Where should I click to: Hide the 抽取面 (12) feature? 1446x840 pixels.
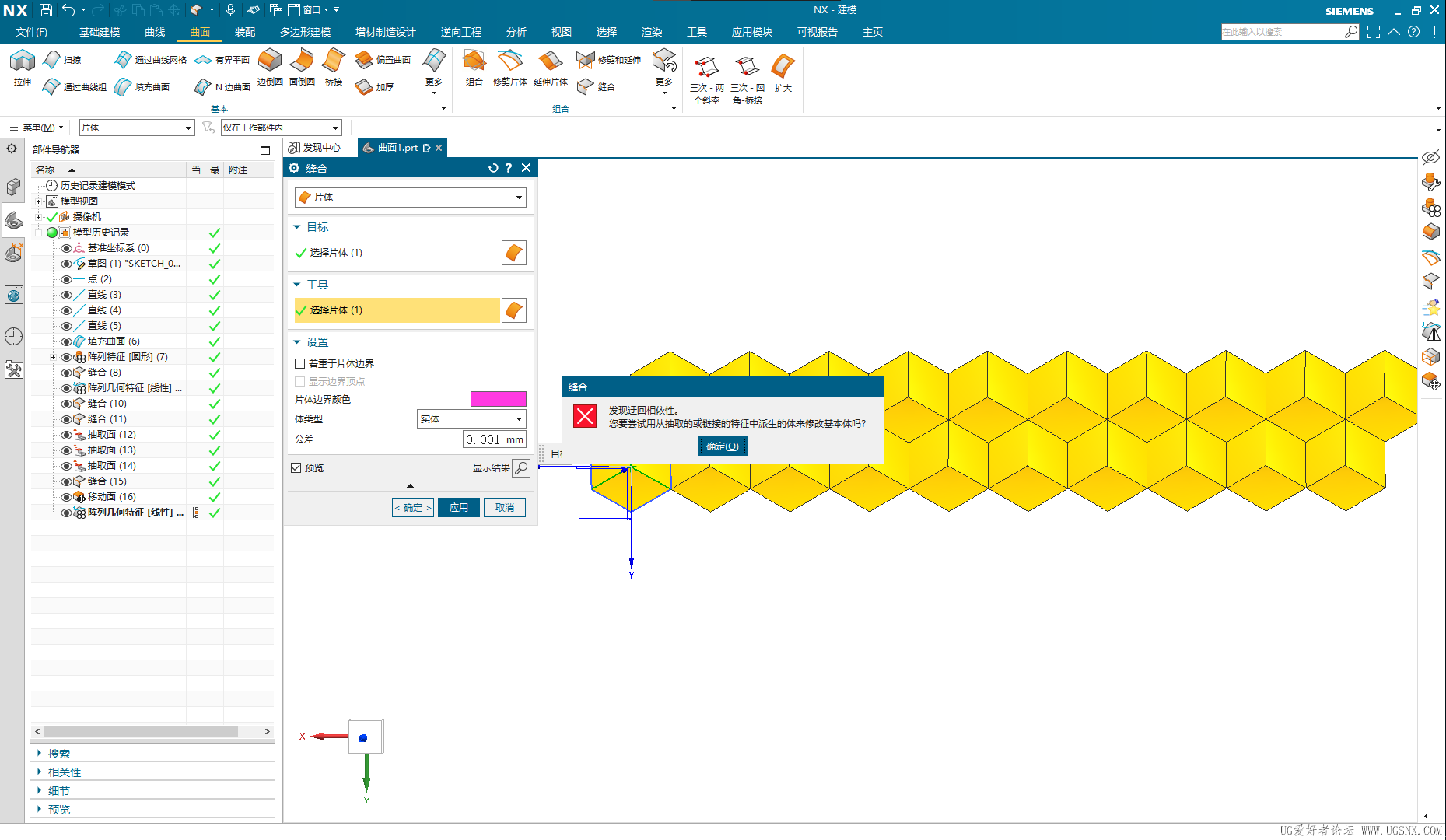(66, 435)
